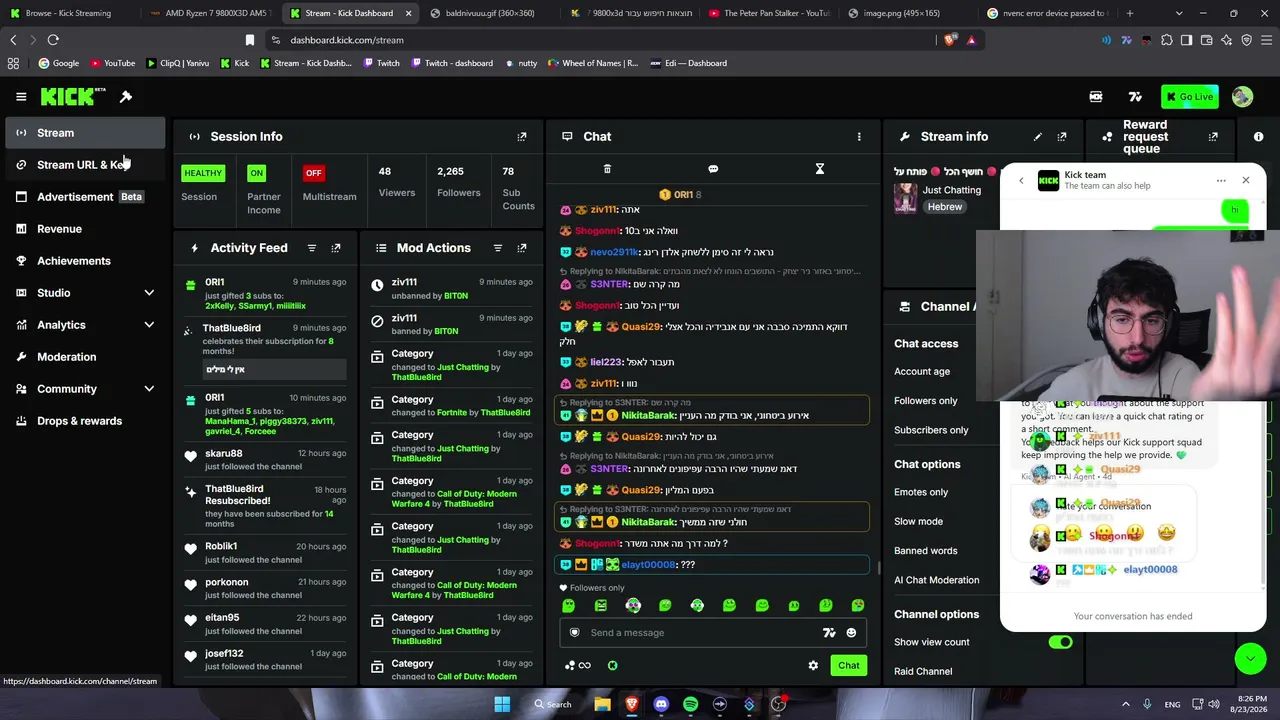This screenshot has width=1280, height=720.
Task: Open the Achievements page
Action: pos(85,261)
